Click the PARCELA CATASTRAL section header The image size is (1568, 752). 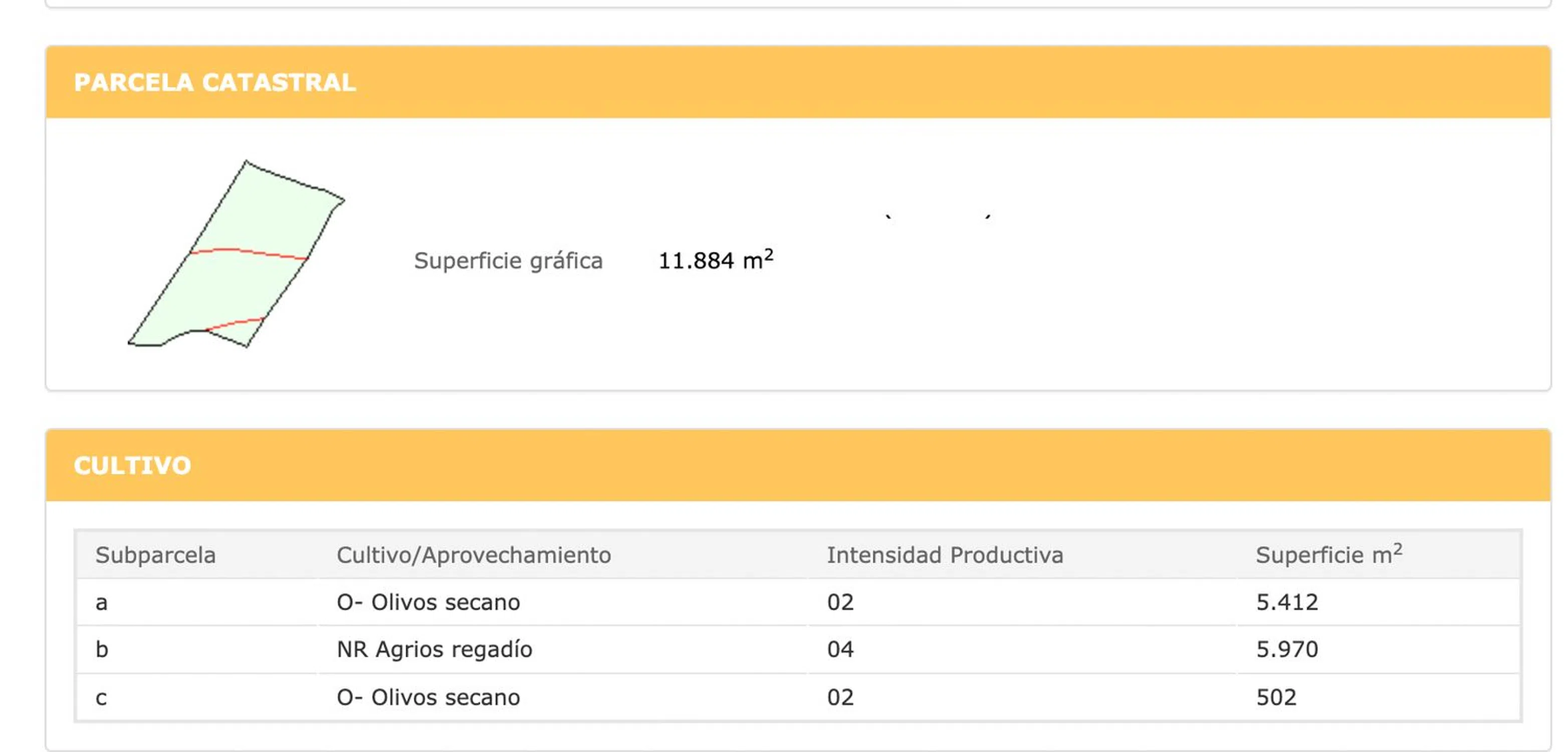pos(214,82)
